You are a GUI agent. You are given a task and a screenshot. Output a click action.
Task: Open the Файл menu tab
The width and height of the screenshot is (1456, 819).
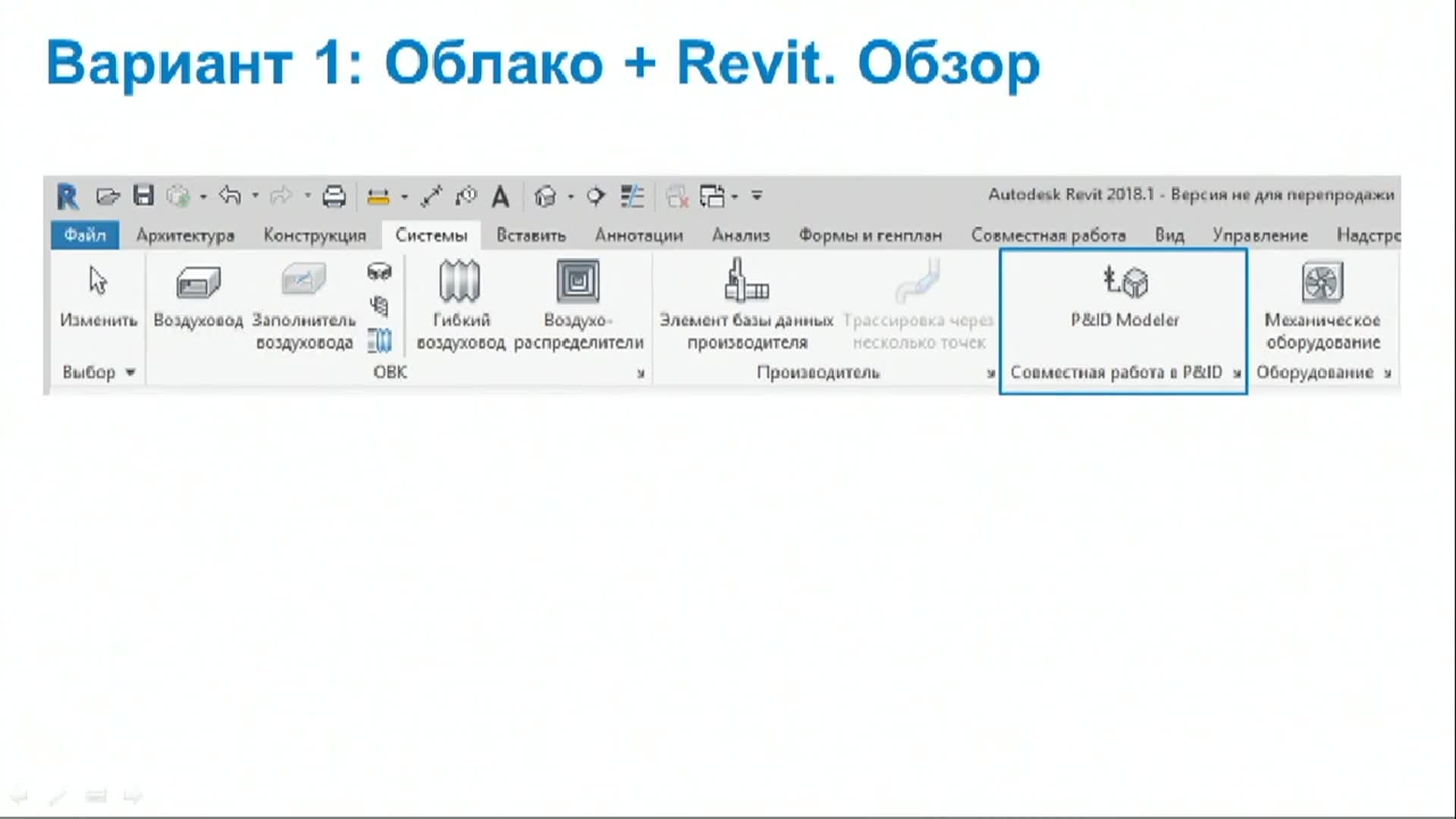(85, 235)
